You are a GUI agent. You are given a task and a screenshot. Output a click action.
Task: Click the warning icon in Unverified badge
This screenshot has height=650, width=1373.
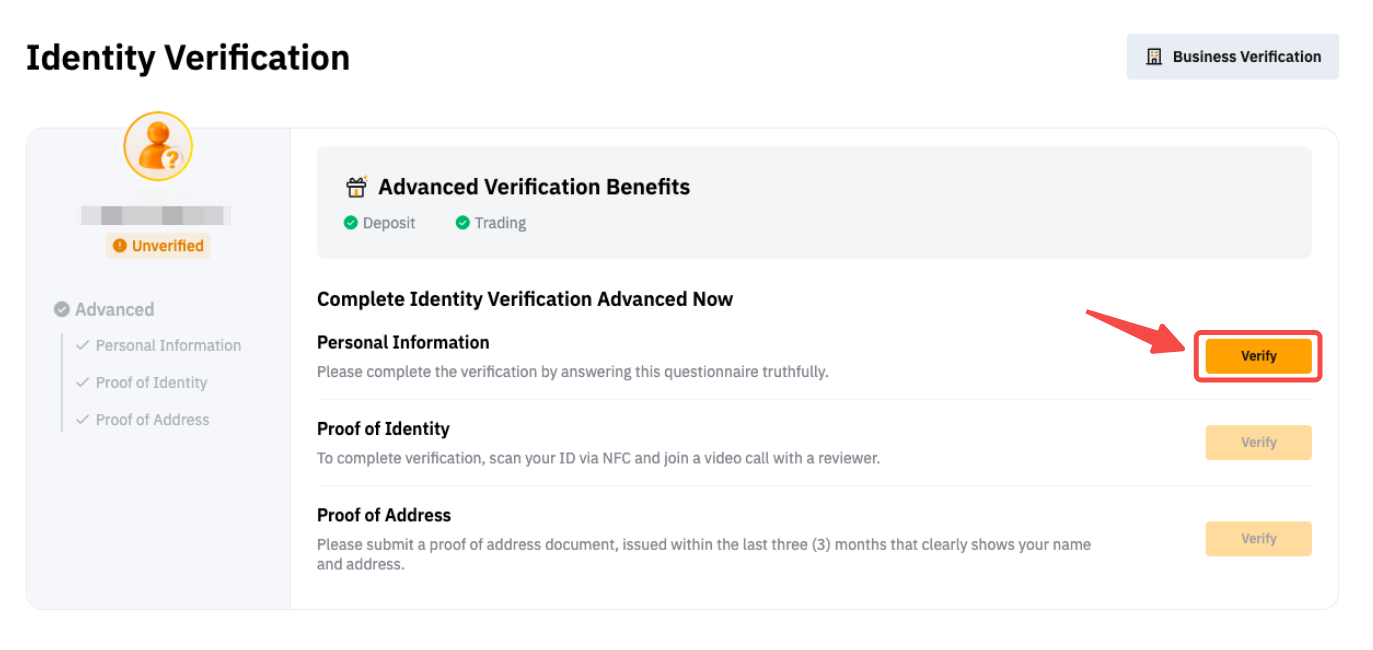(120, 246)
